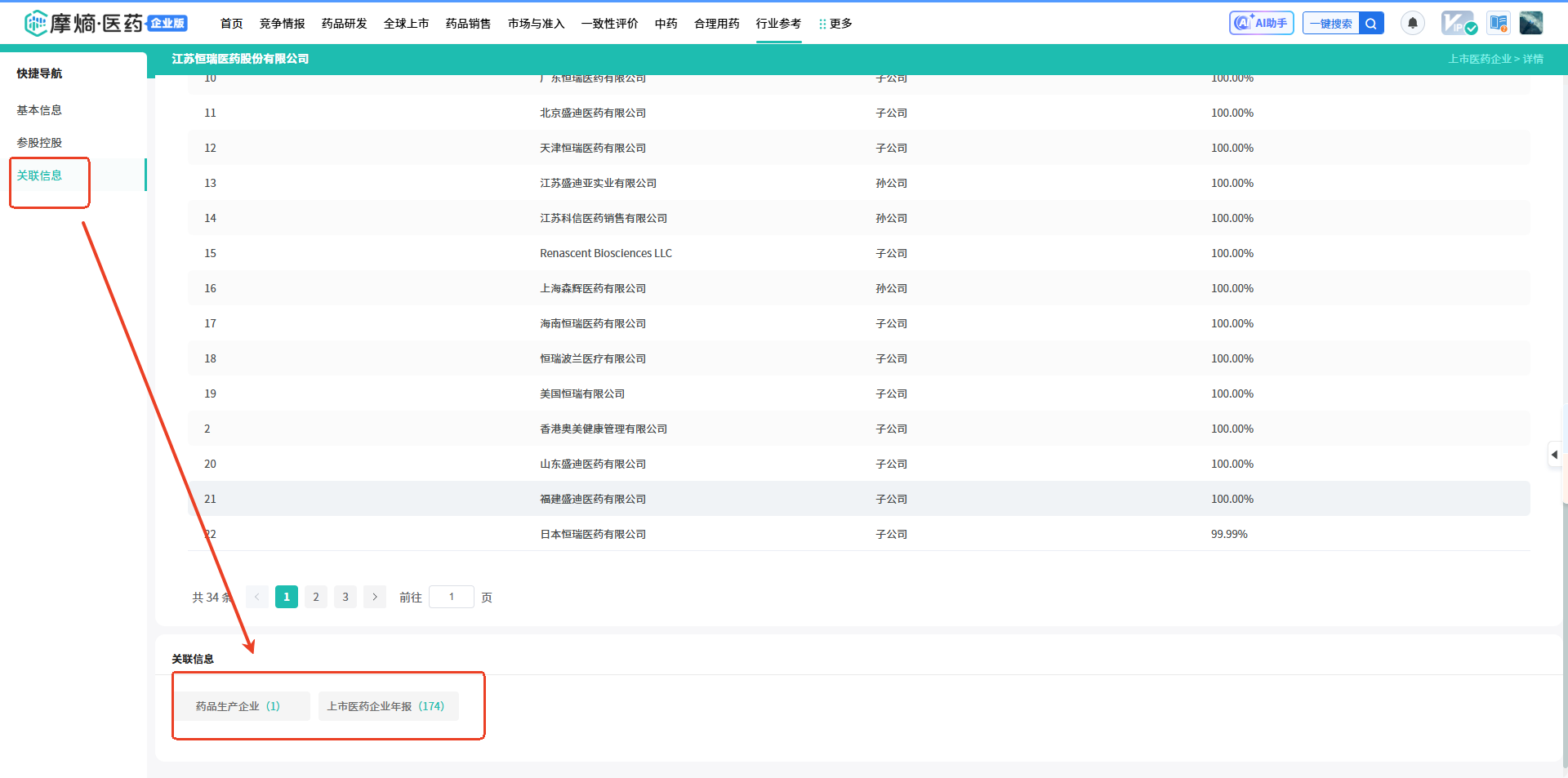
Task: Open the 市场与准入 menu
Action: click(537, 24)
